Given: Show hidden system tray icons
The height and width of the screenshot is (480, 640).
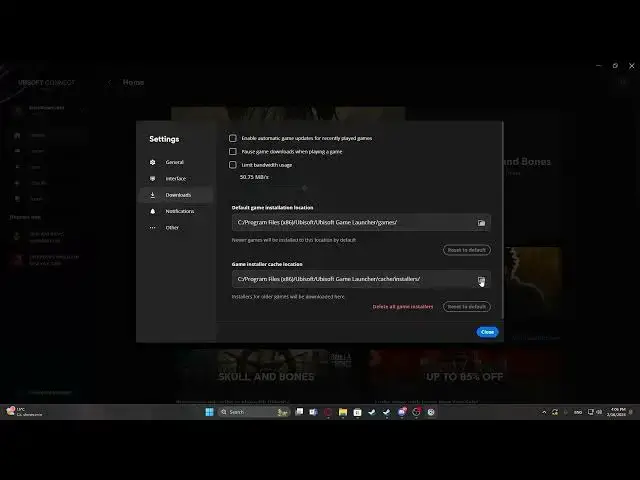Looking at the screenshot, I should pyautogui.click(x=544, y=412).
